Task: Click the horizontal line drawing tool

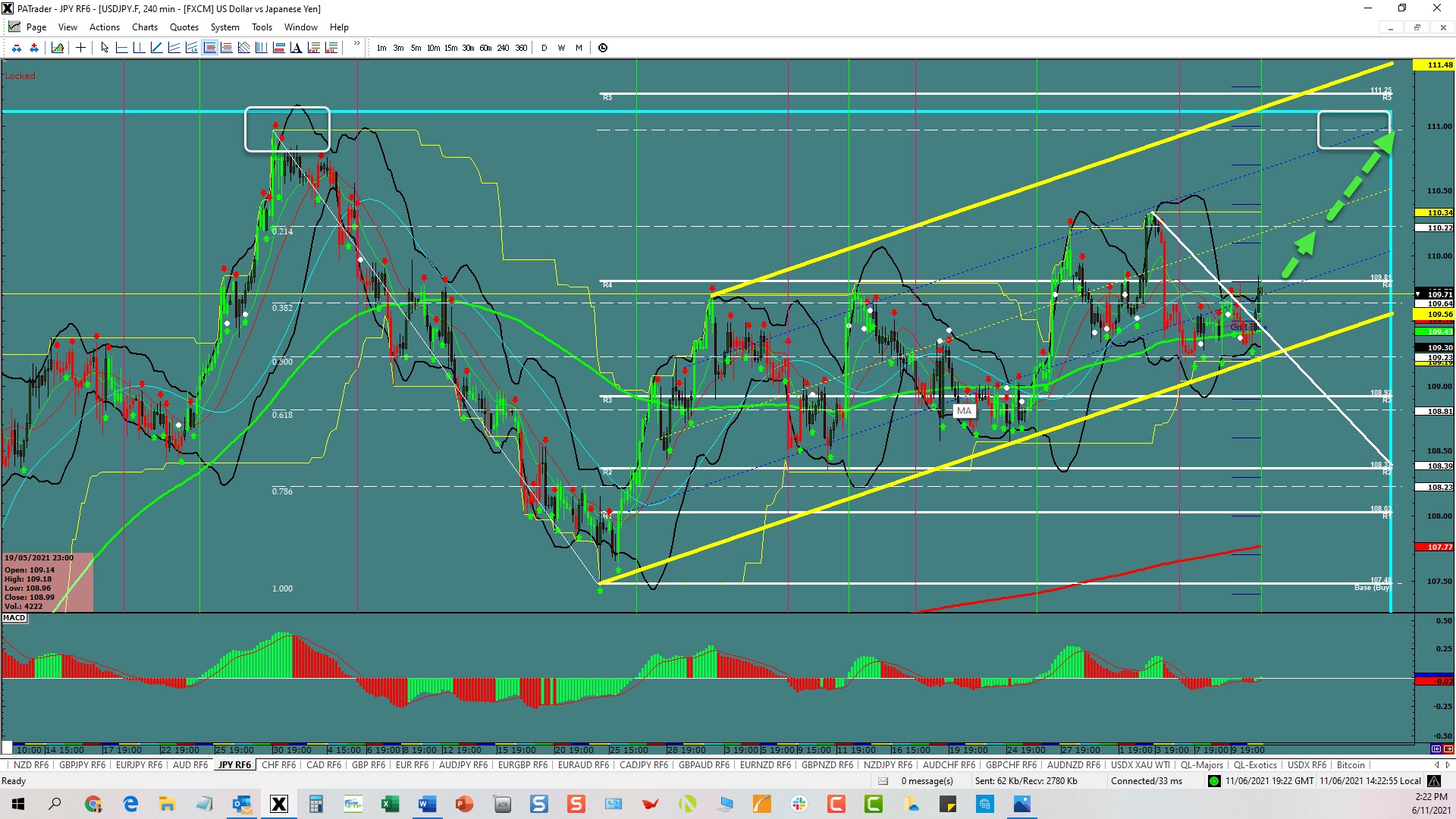Action: 121,48
